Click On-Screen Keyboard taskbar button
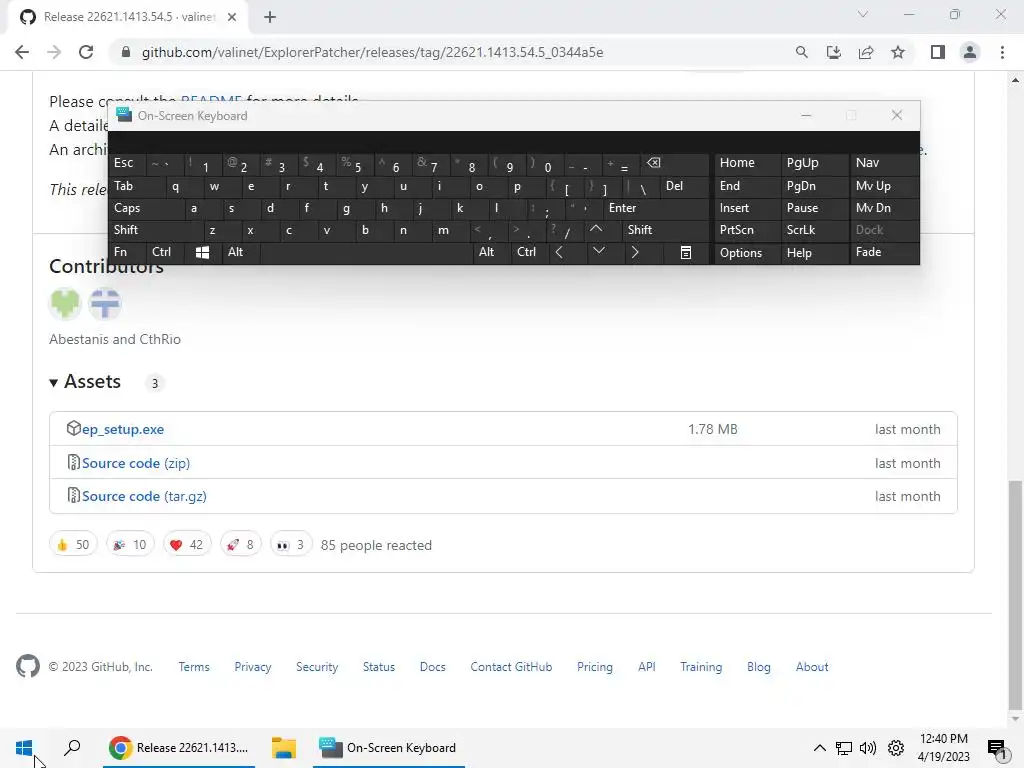Image resolution: width=1024 pixels, height=768 pixels. point(389,748)
